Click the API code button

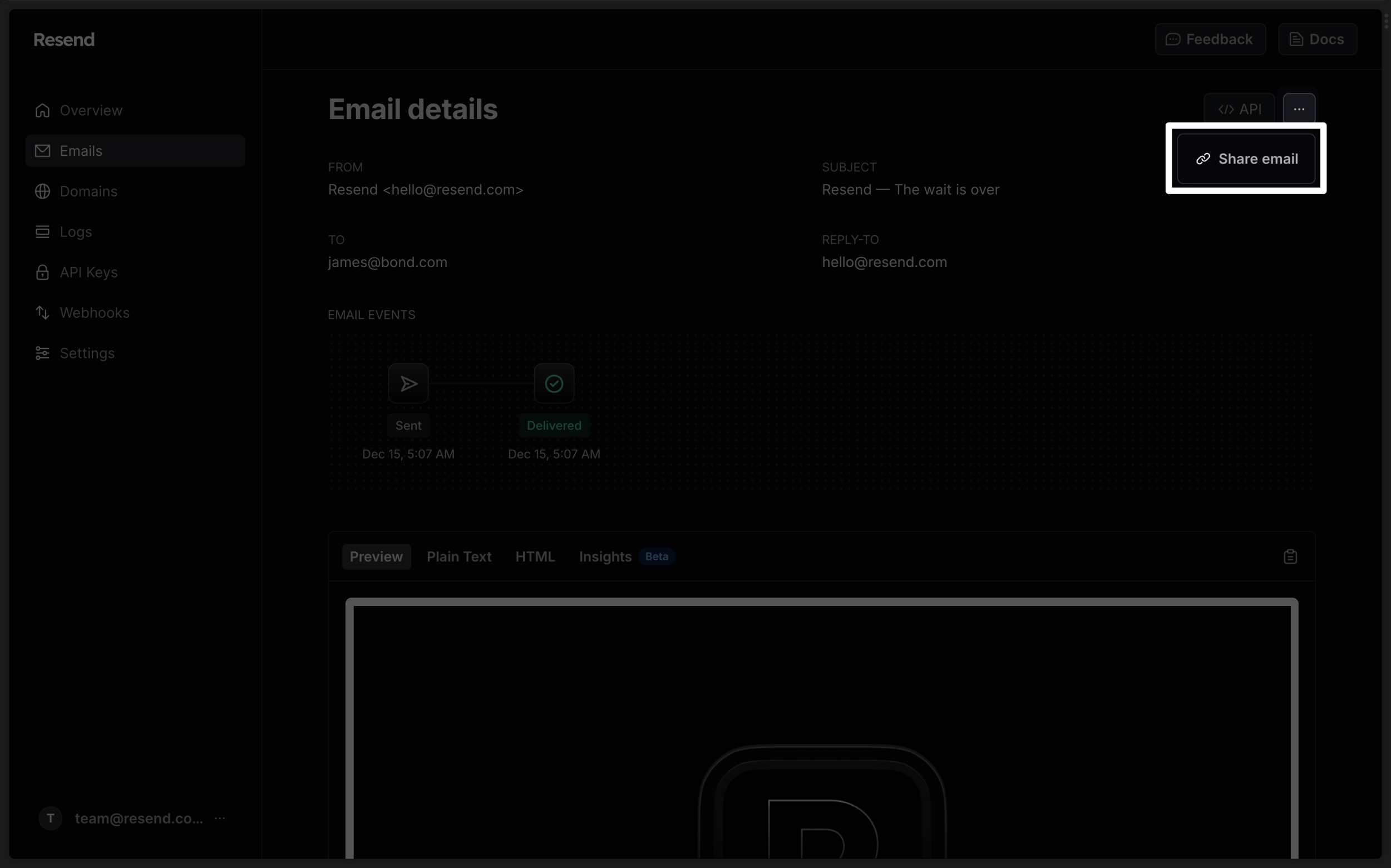tap(1240, 109)
